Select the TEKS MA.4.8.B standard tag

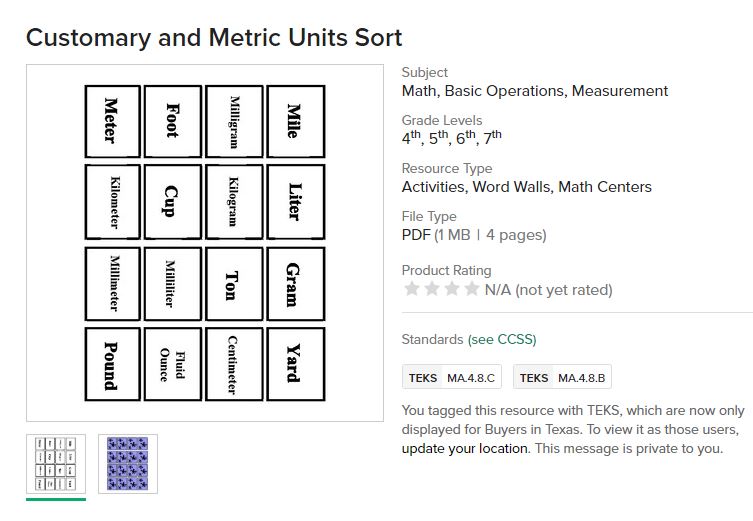[564, 378]
